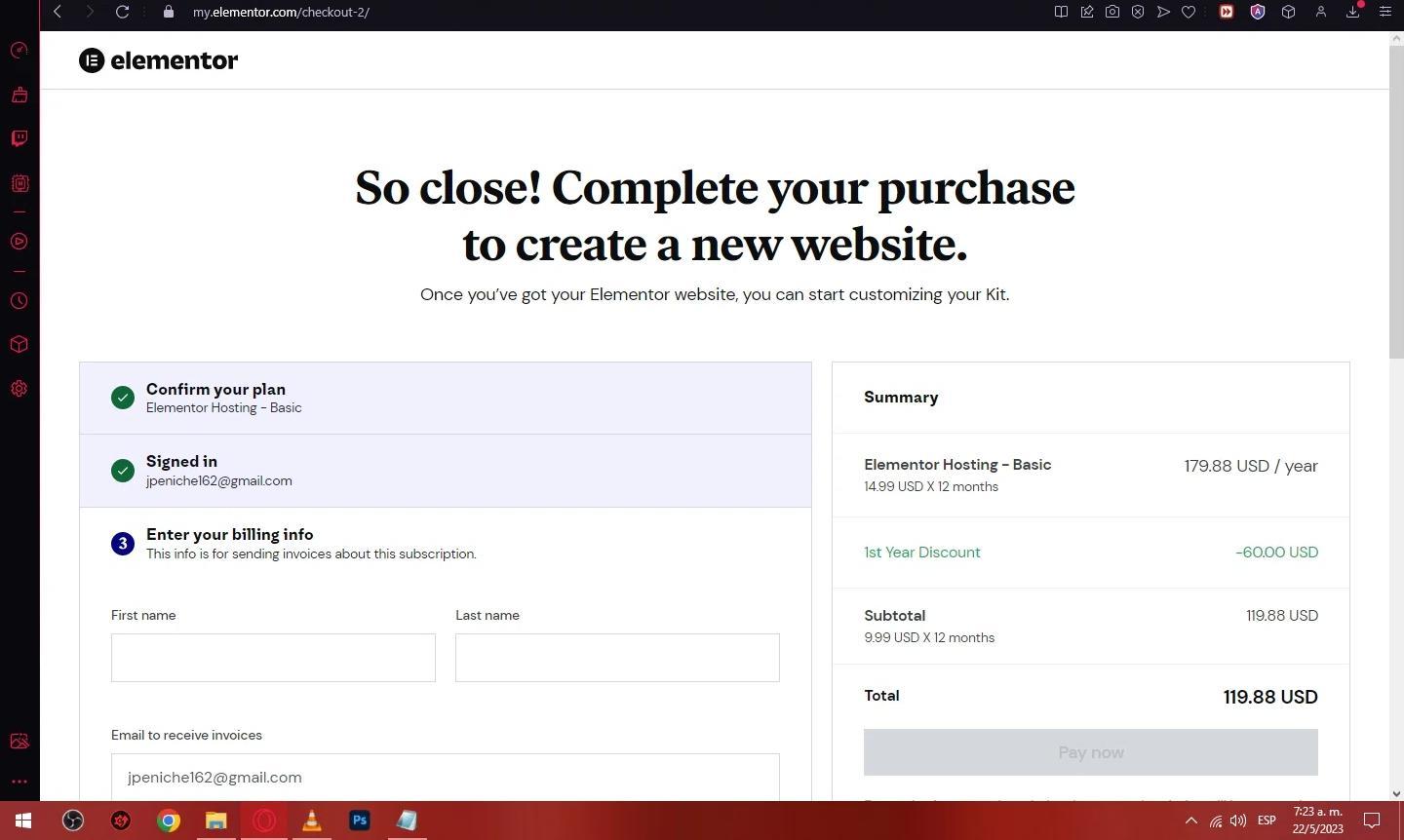
Task: Click the scrollbar down arrow
Action: click(x=1396, y=794)
